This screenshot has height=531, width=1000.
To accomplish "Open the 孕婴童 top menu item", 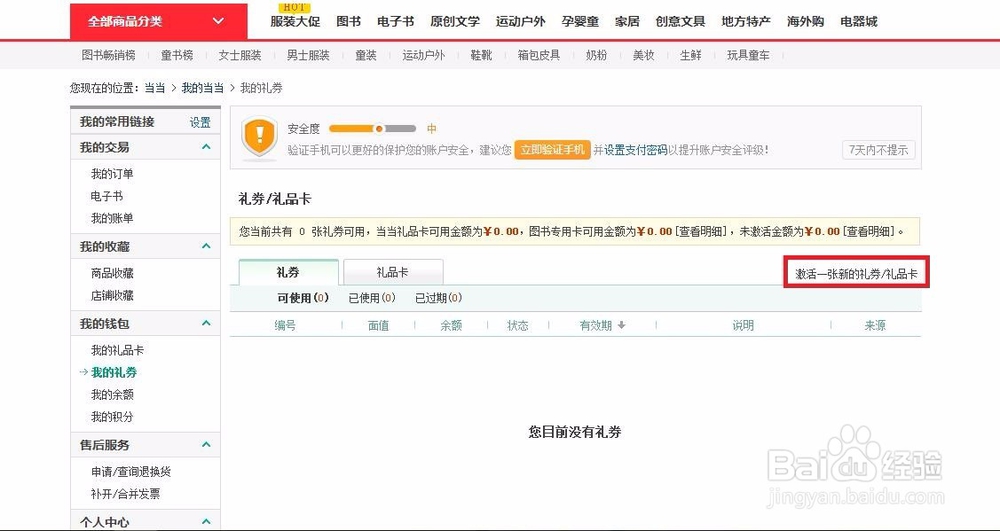I will [580, 22].
